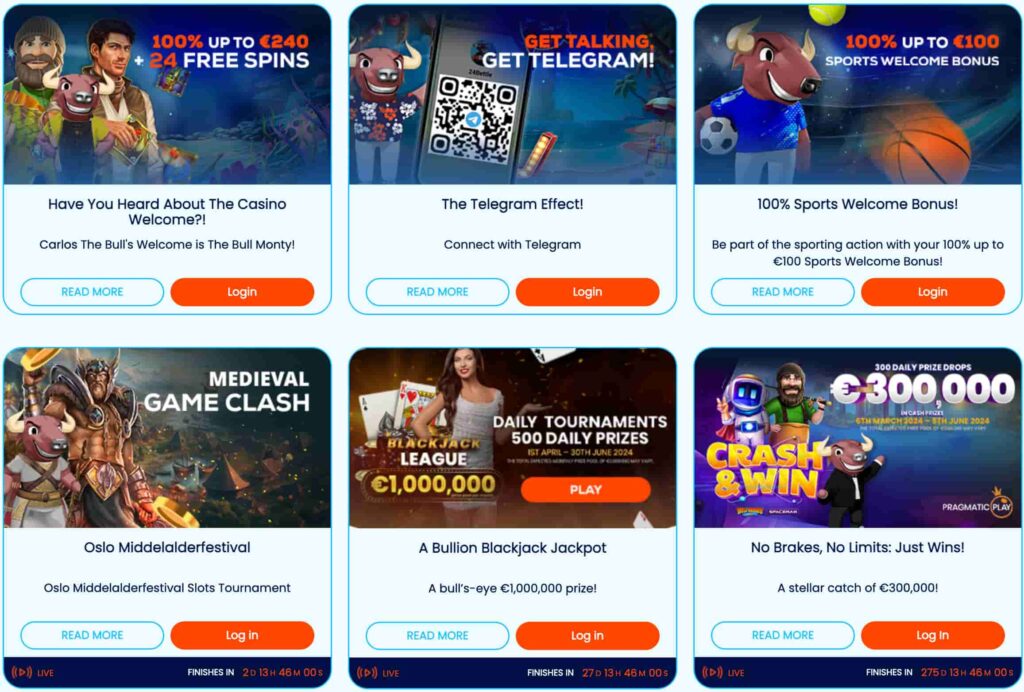Click live broadcast icon on Oslo Middelalderfestival card
Screen dimensions: 1024x692
(x=22, y=672)
